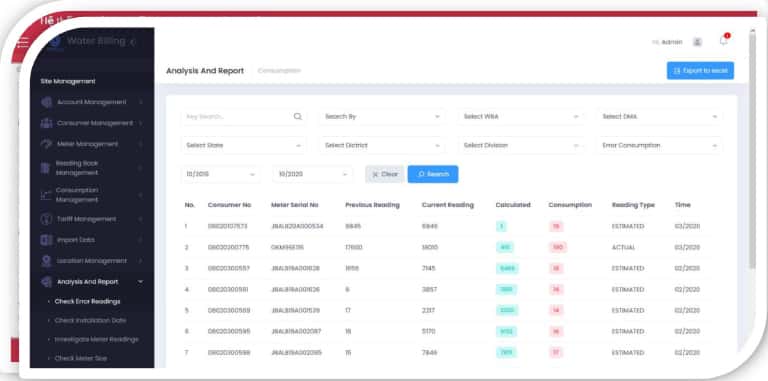768x381 pixels.
Task: Open the Error Consumption dropdown
Action: (x=659, y=145)
